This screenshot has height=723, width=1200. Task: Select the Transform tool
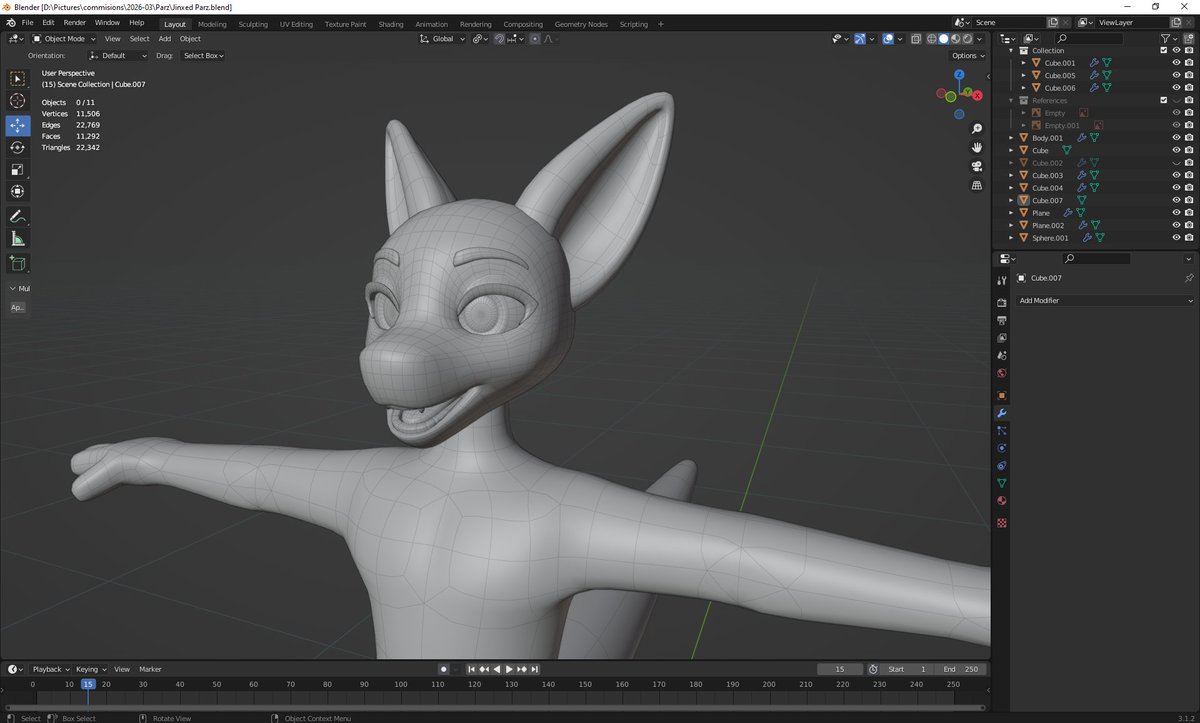click(x=18, y=191)
